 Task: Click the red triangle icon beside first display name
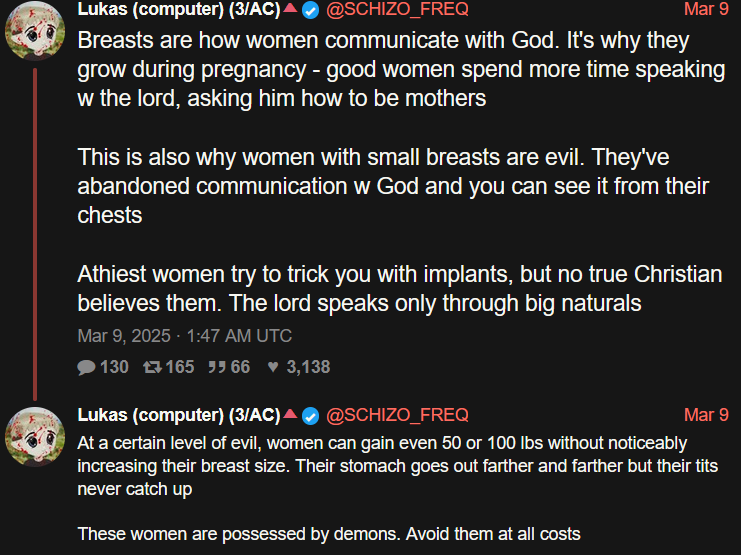(x=290, y=7)
